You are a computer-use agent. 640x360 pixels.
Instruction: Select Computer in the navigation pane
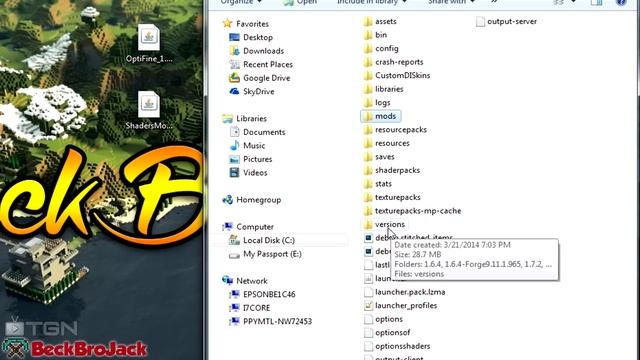[248, 227]
